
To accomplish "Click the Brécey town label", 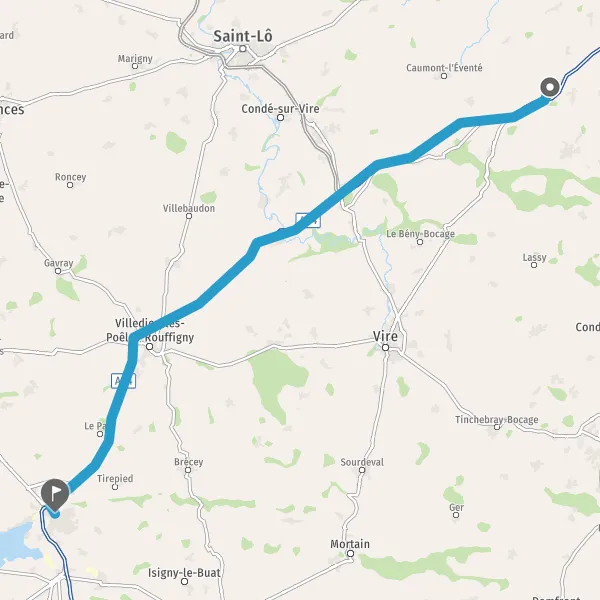I will tap(189, 462).
